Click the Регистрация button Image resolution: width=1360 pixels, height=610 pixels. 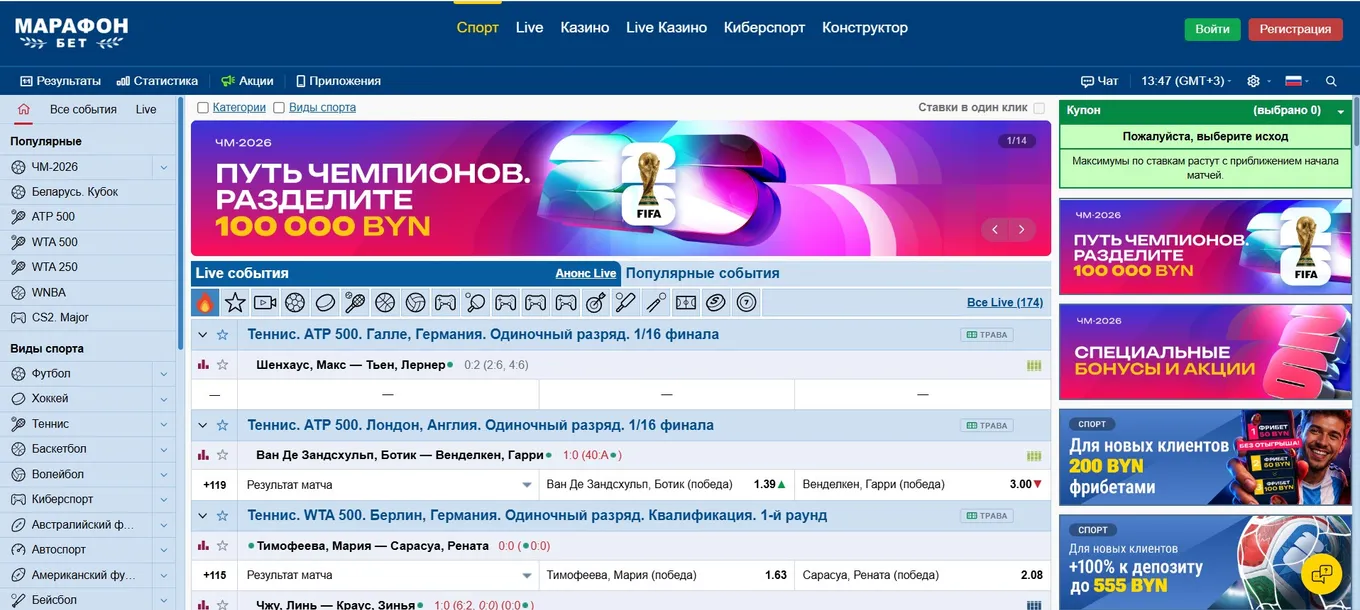(x=1295, y=29)
